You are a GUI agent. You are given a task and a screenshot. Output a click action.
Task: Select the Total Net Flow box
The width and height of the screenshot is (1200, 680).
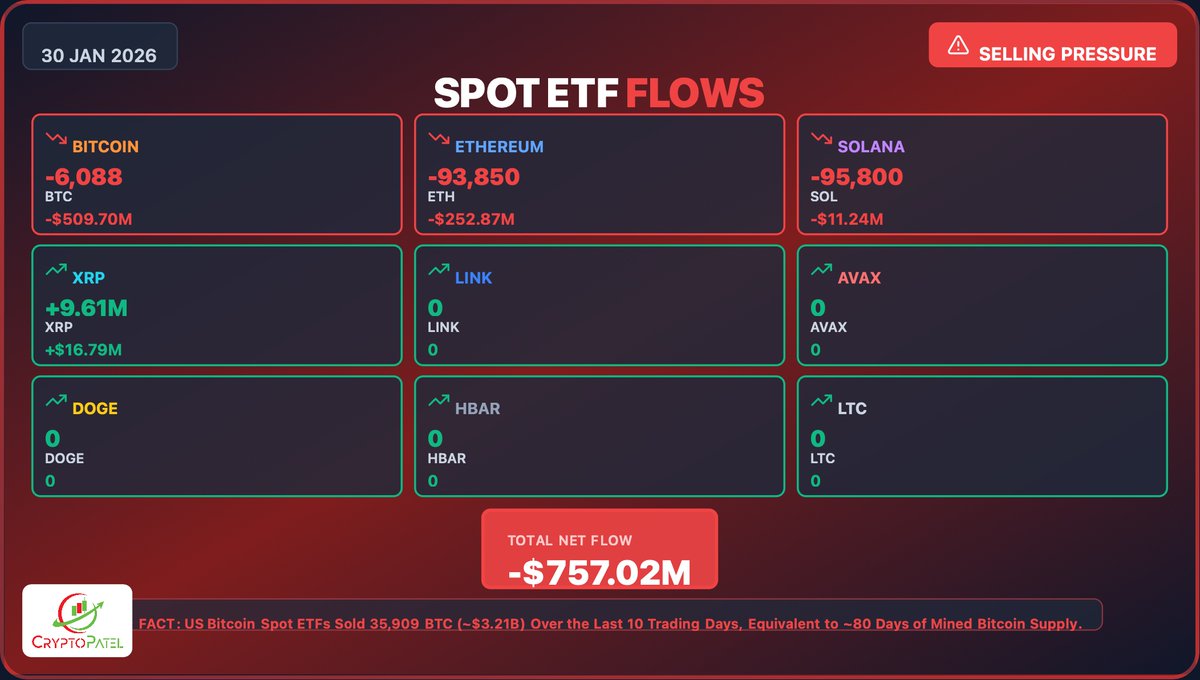point(599,549)
